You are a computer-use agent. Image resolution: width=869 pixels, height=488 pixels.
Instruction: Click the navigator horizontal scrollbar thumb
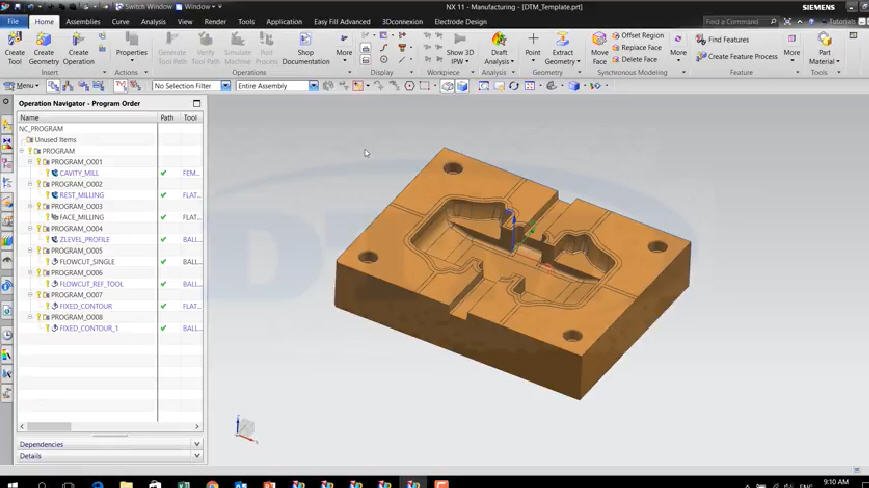pyautogui.click(x=49, y=427)
